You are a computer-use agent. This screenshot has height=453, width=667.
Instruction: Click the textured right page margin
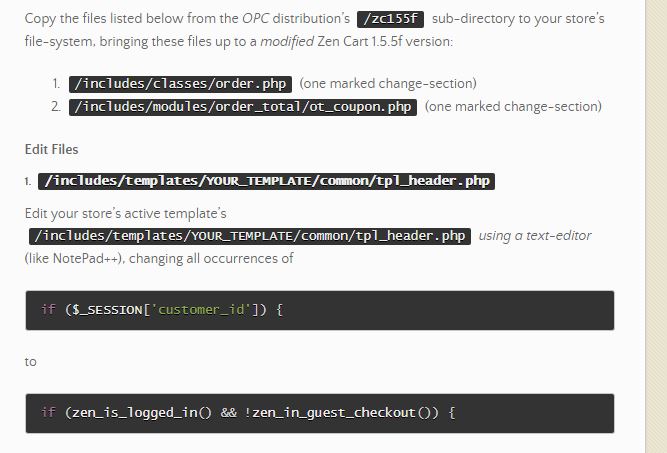656,226
